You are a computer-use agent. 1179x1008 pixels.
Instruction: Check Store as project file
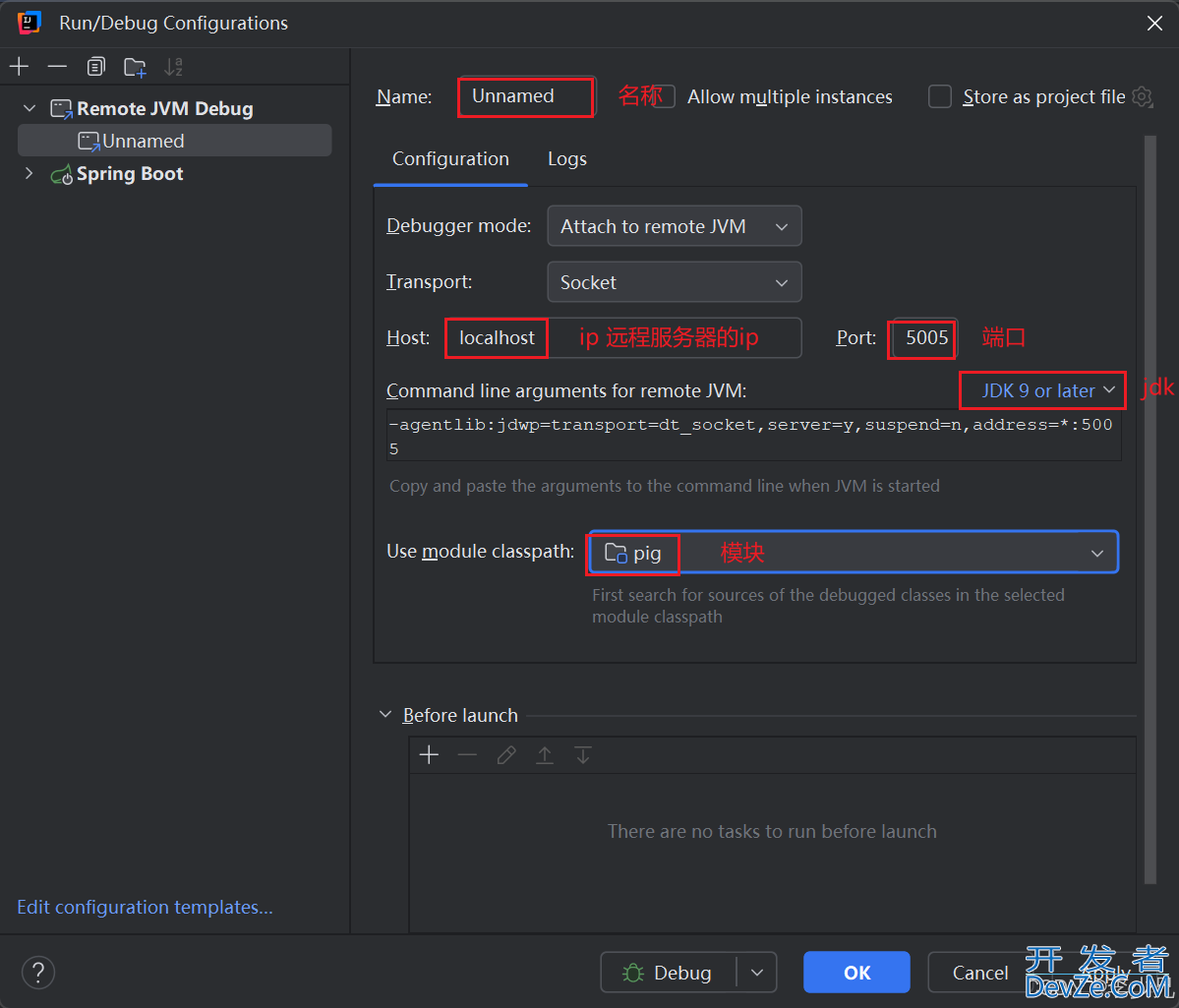[x=939, y=96]
